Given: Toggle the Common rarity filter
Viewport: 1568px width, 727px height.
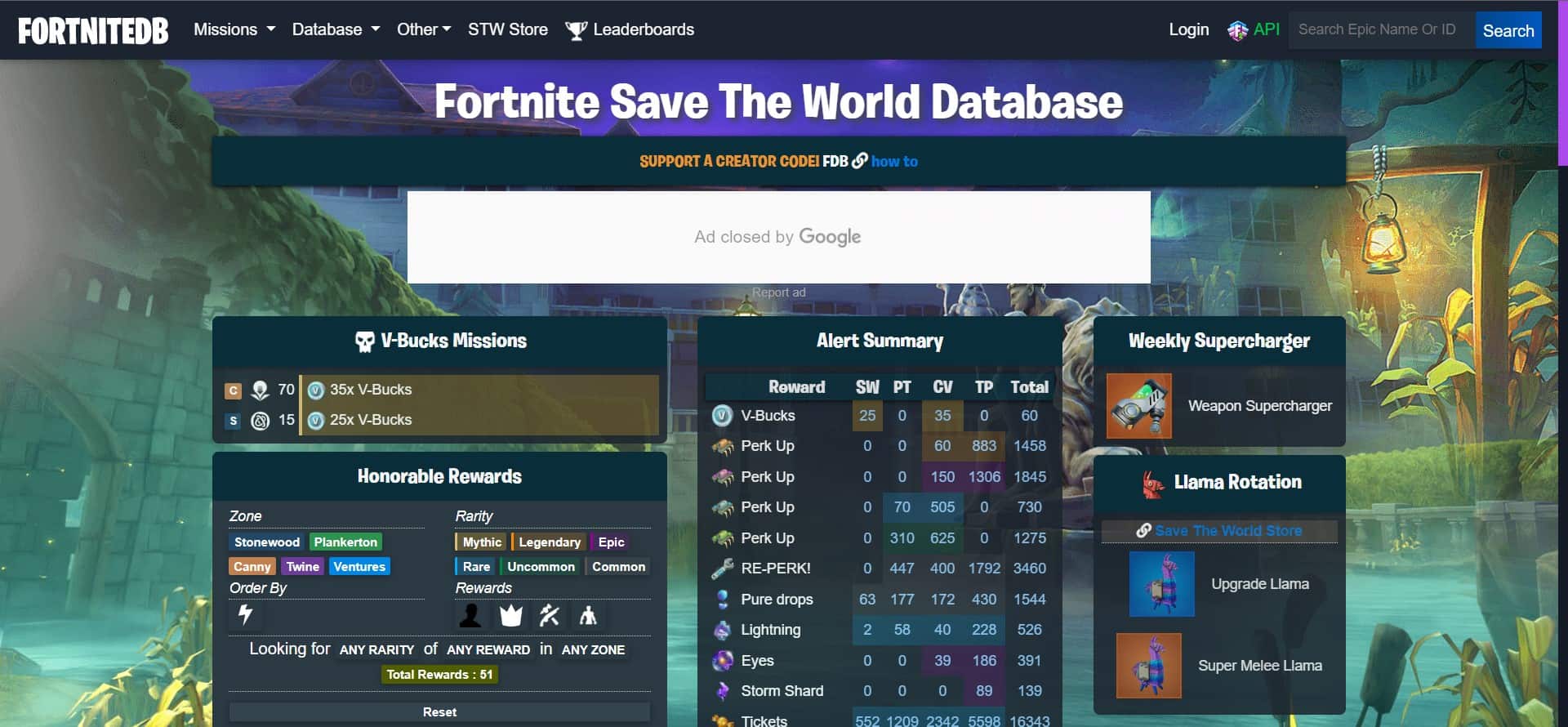Looking at the screenshot, I should point(618,567).
